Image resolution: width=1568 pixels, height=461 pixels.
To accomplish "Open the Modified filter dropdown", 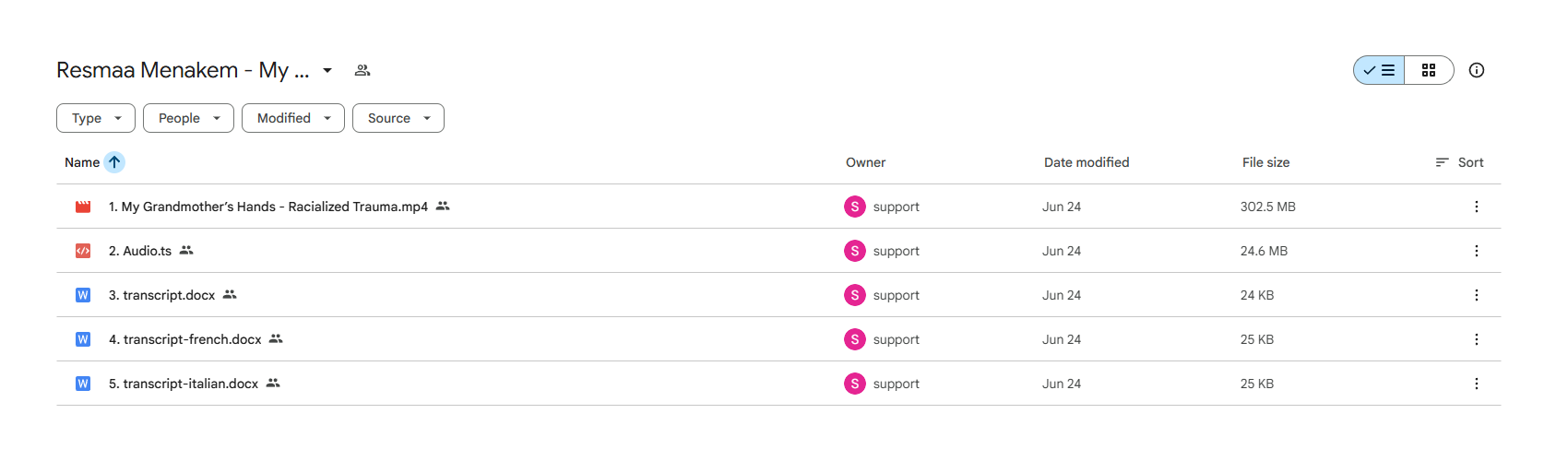I will (x=293, y=118).
